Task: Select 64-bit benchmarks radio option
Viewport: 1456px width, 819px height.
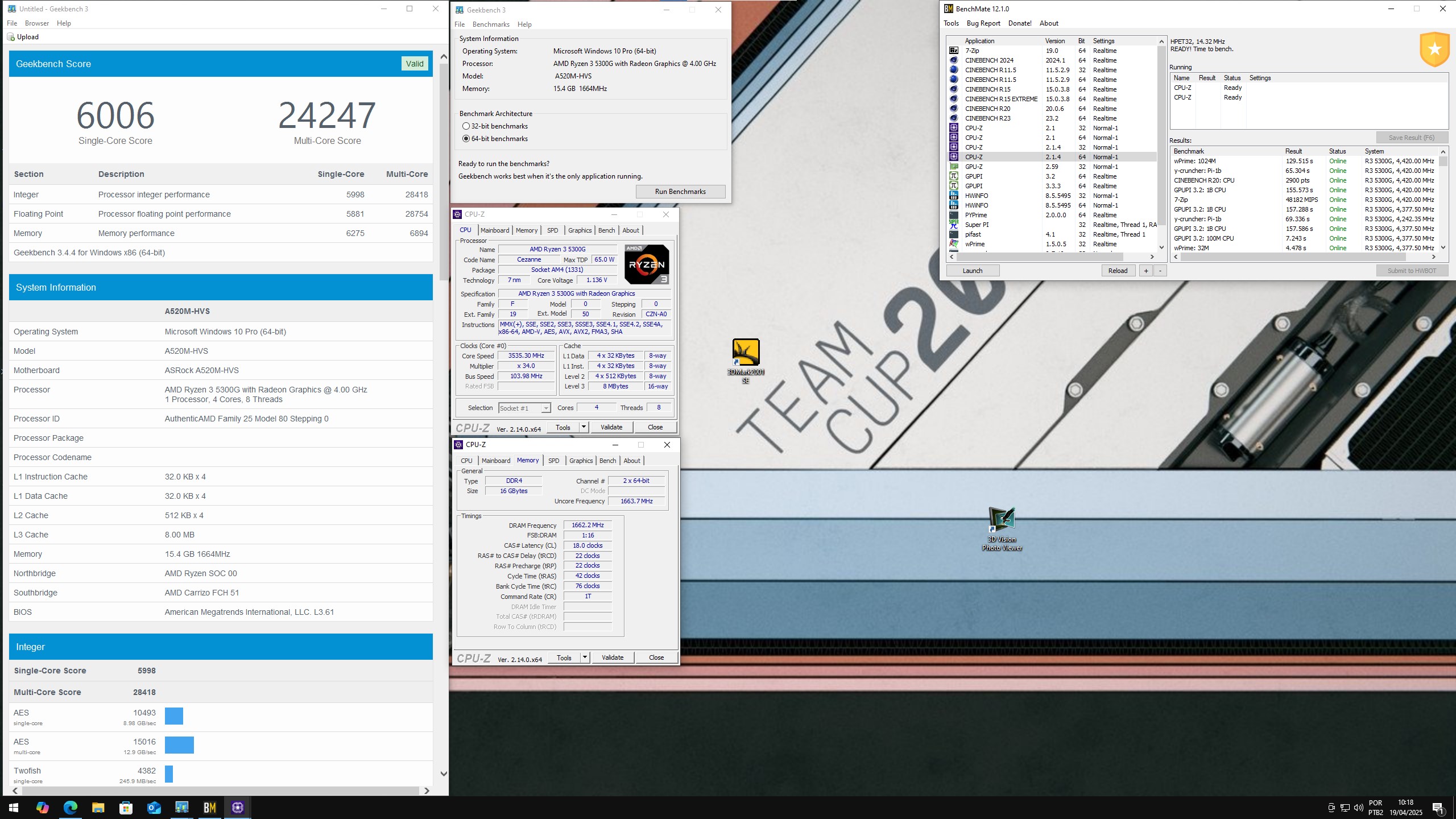Action: coord(466,139)
